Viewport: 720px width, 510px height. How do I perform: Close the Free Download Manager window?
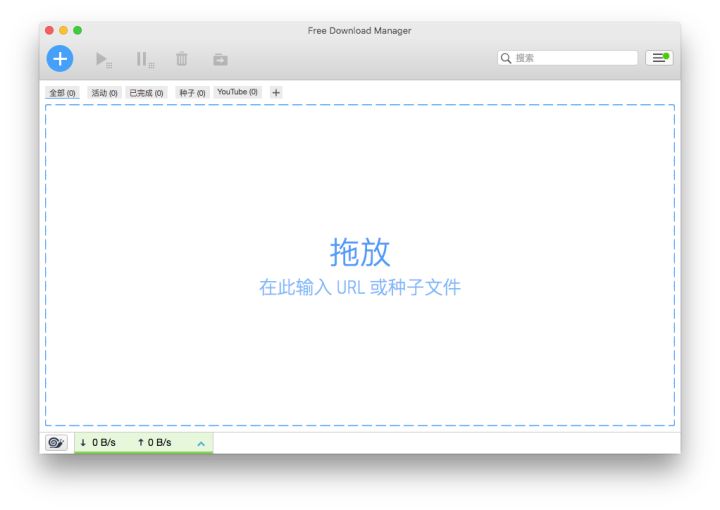point(49,31)
